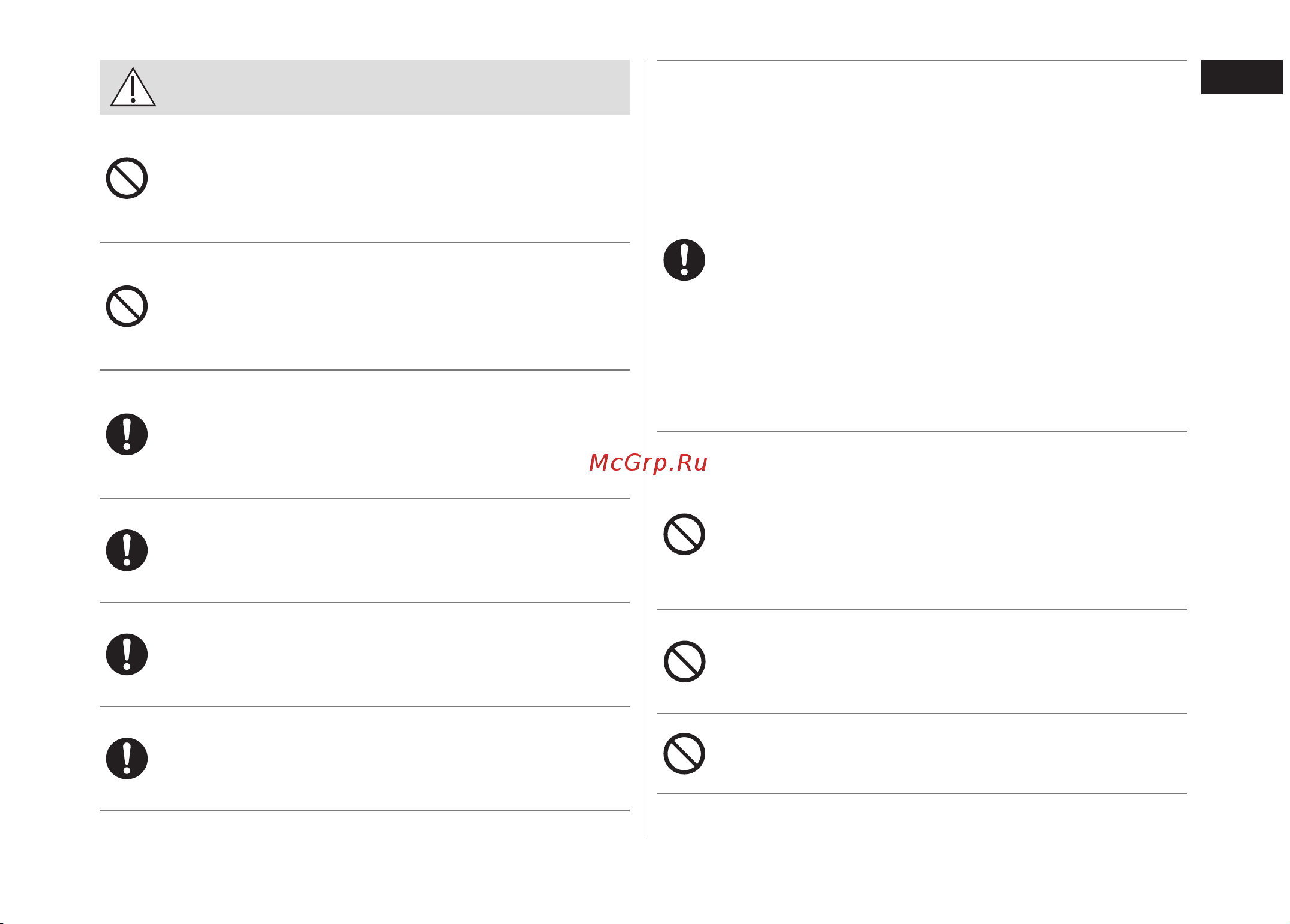Click the horizontal rule below the right-column exclamation icon
The height and width of the screenshot is (924, 1290).
pyautogui.click(x=922, y=432)
